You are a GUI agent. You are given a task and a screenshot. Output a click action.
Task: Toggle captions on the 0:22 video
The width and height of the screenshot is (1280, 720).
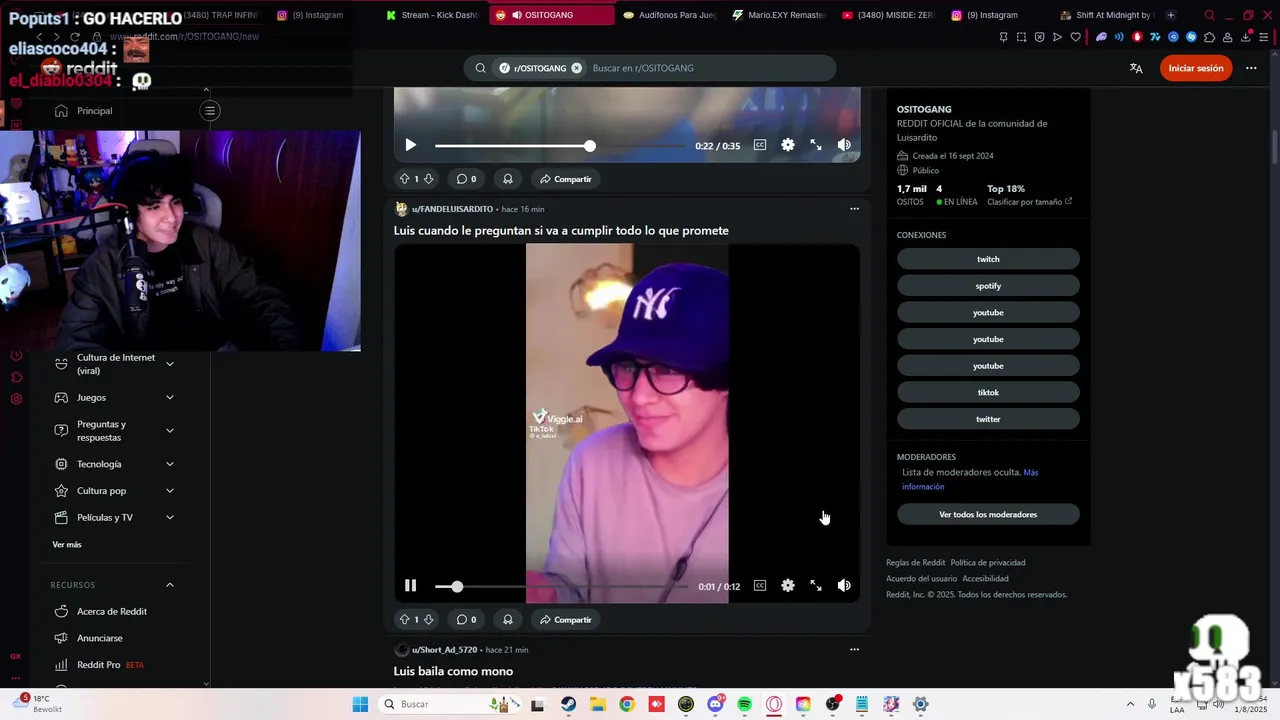tap(760, 145)
